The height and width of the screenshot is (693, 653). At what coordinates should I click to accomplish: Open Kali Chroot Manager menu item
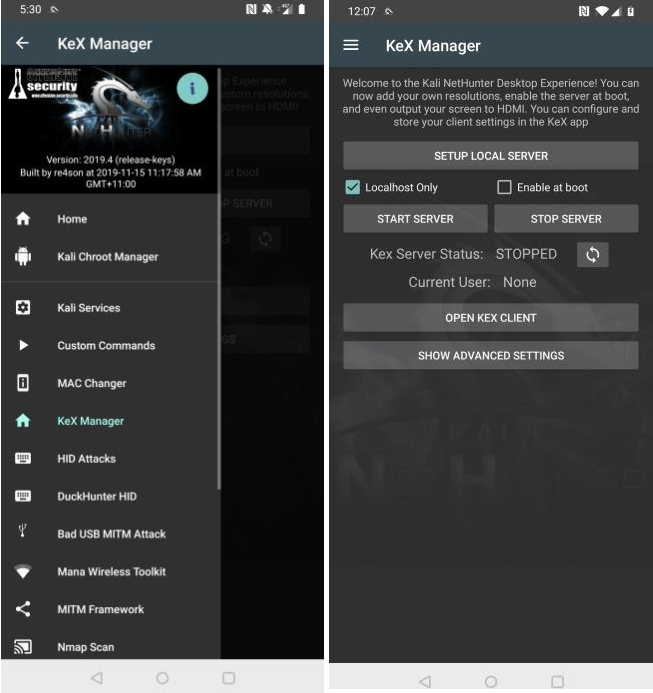click(x=111, y=256)
